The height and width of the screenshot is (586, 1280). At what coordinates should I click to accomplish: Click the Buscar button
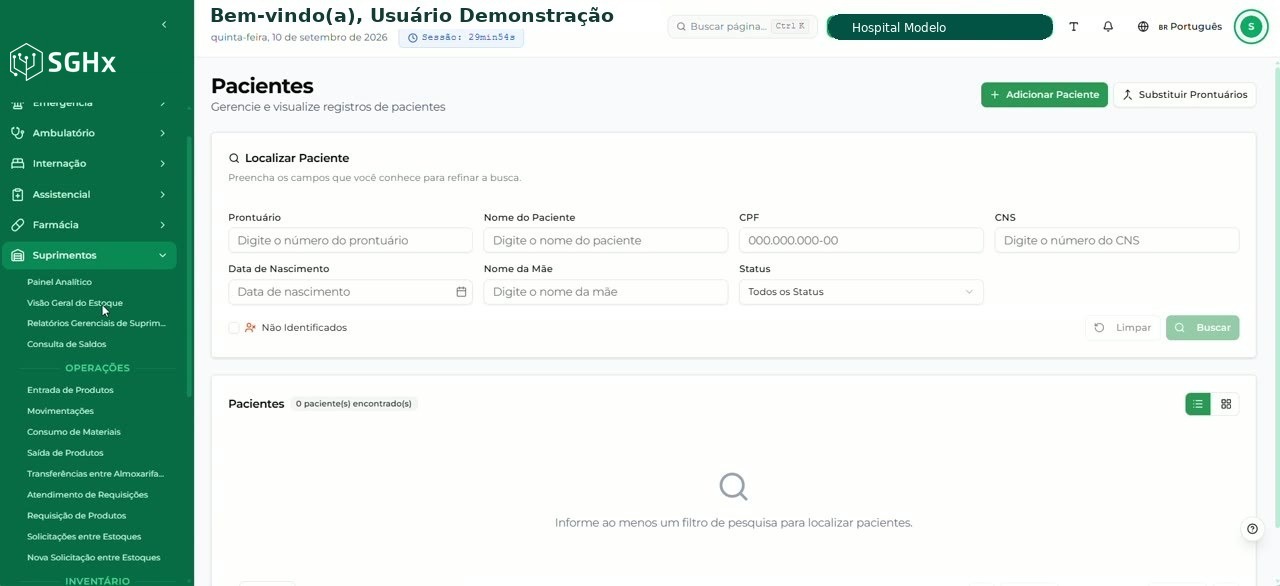tap(1203, 328)
